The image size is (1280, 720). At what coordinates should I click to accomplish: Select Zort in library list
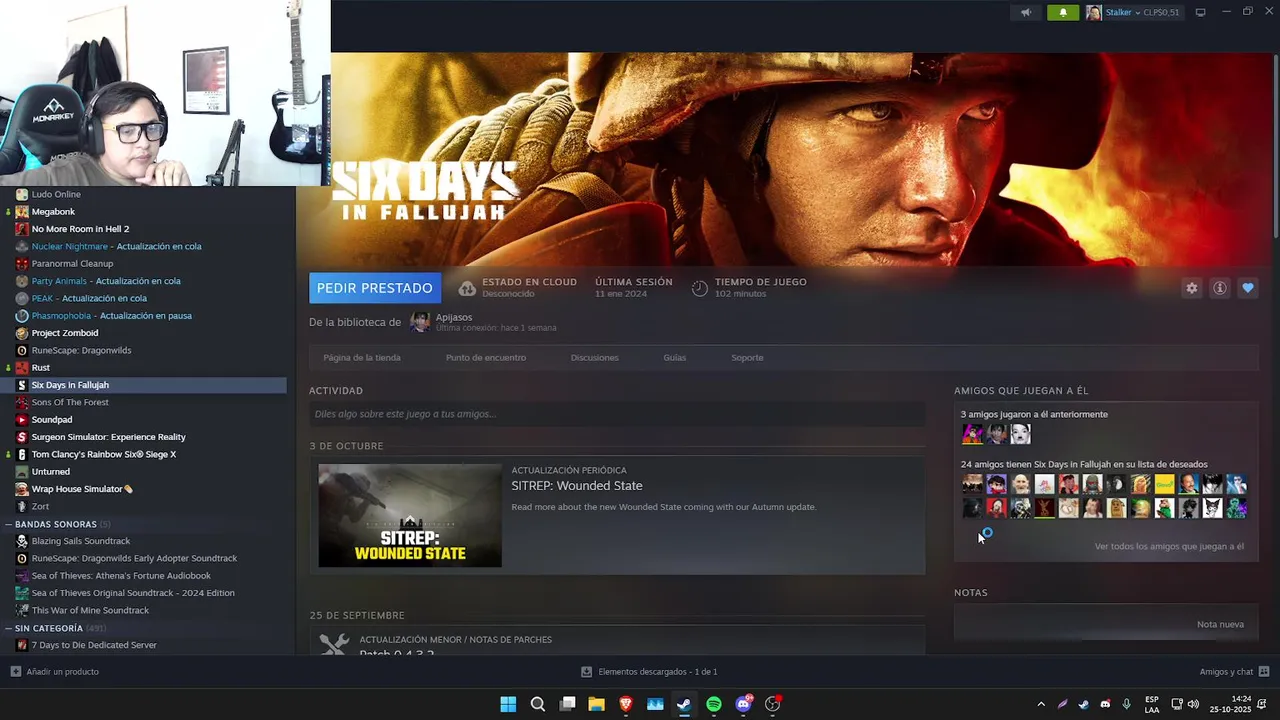pyautogui.click(x=40, y=507)
